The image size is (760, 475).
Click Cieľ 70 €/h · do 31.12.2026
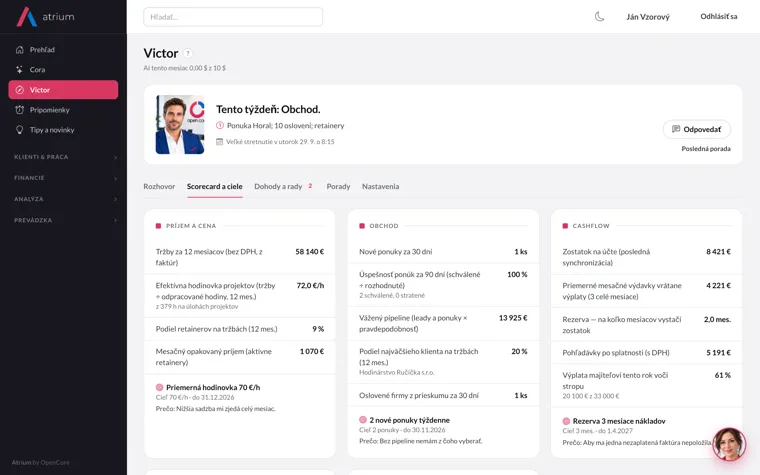(195, 397)
